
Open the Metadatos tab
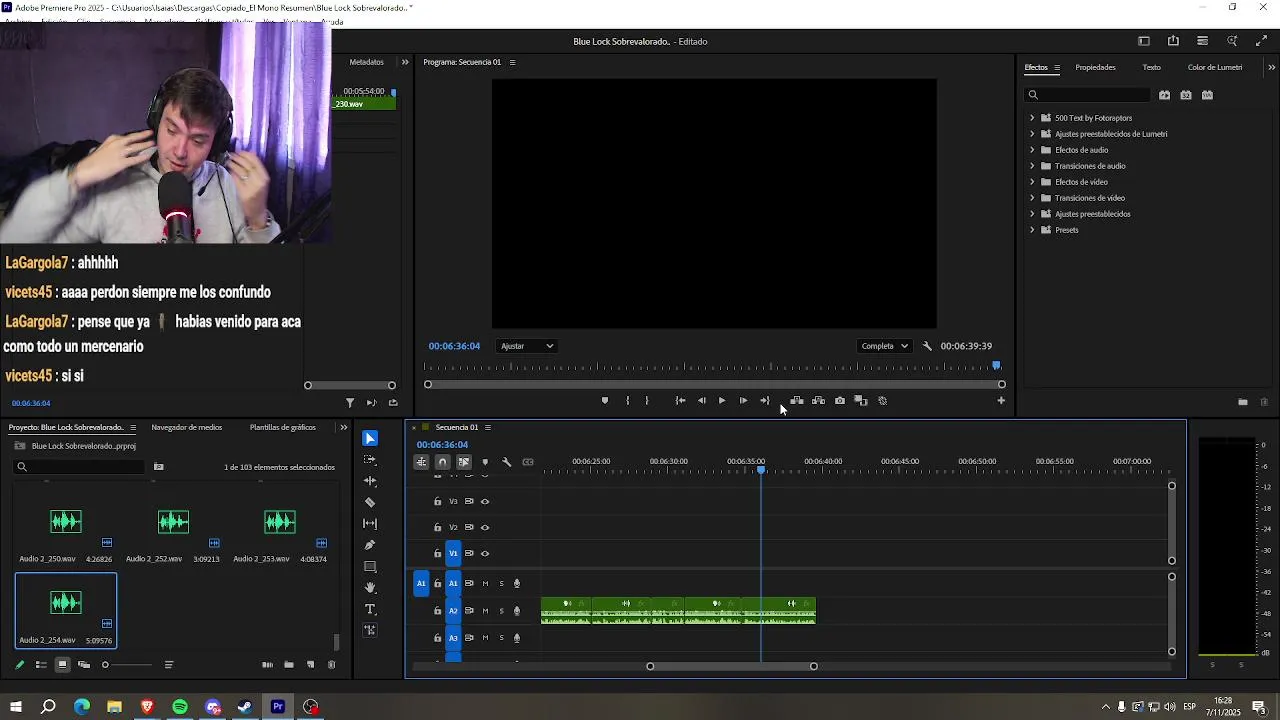[x=366, y=62]
